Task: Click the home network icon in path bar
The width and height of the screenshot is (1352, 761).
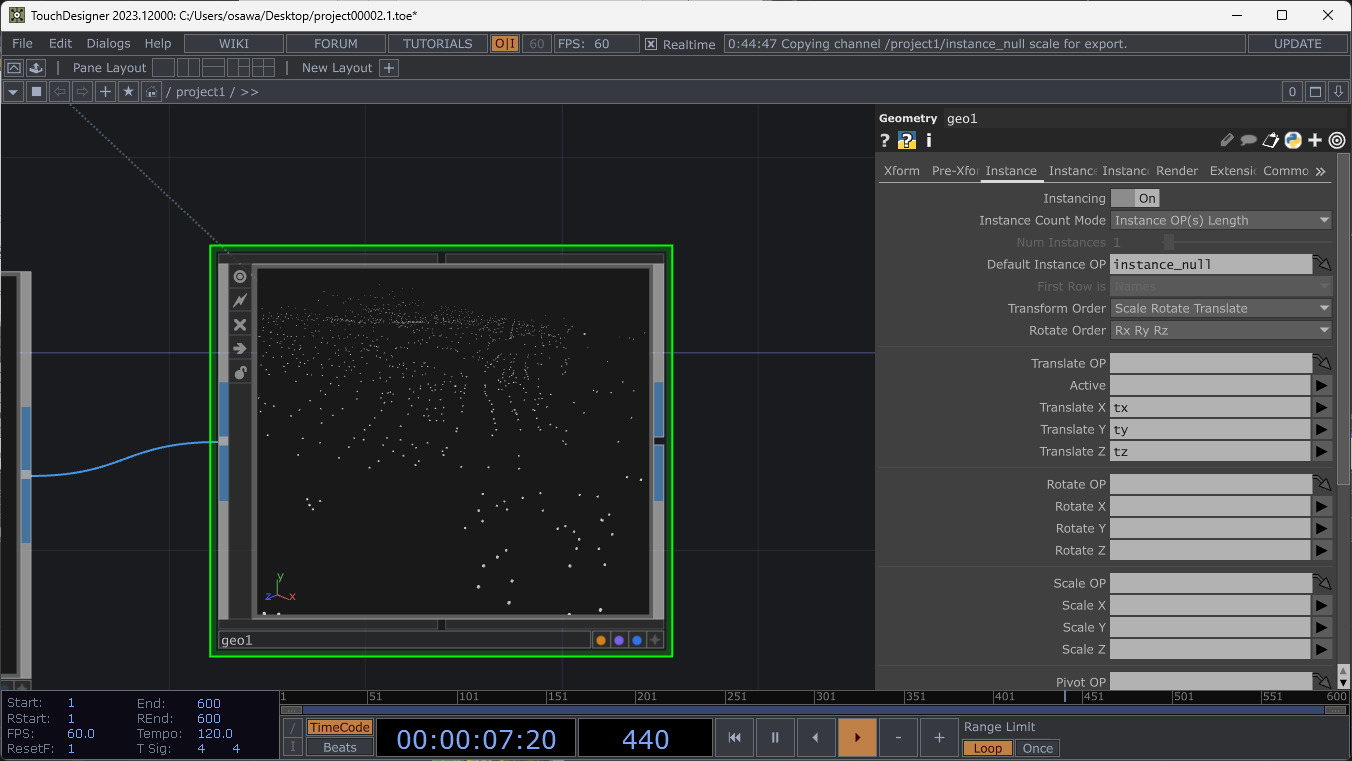Action: pos(151,92)
